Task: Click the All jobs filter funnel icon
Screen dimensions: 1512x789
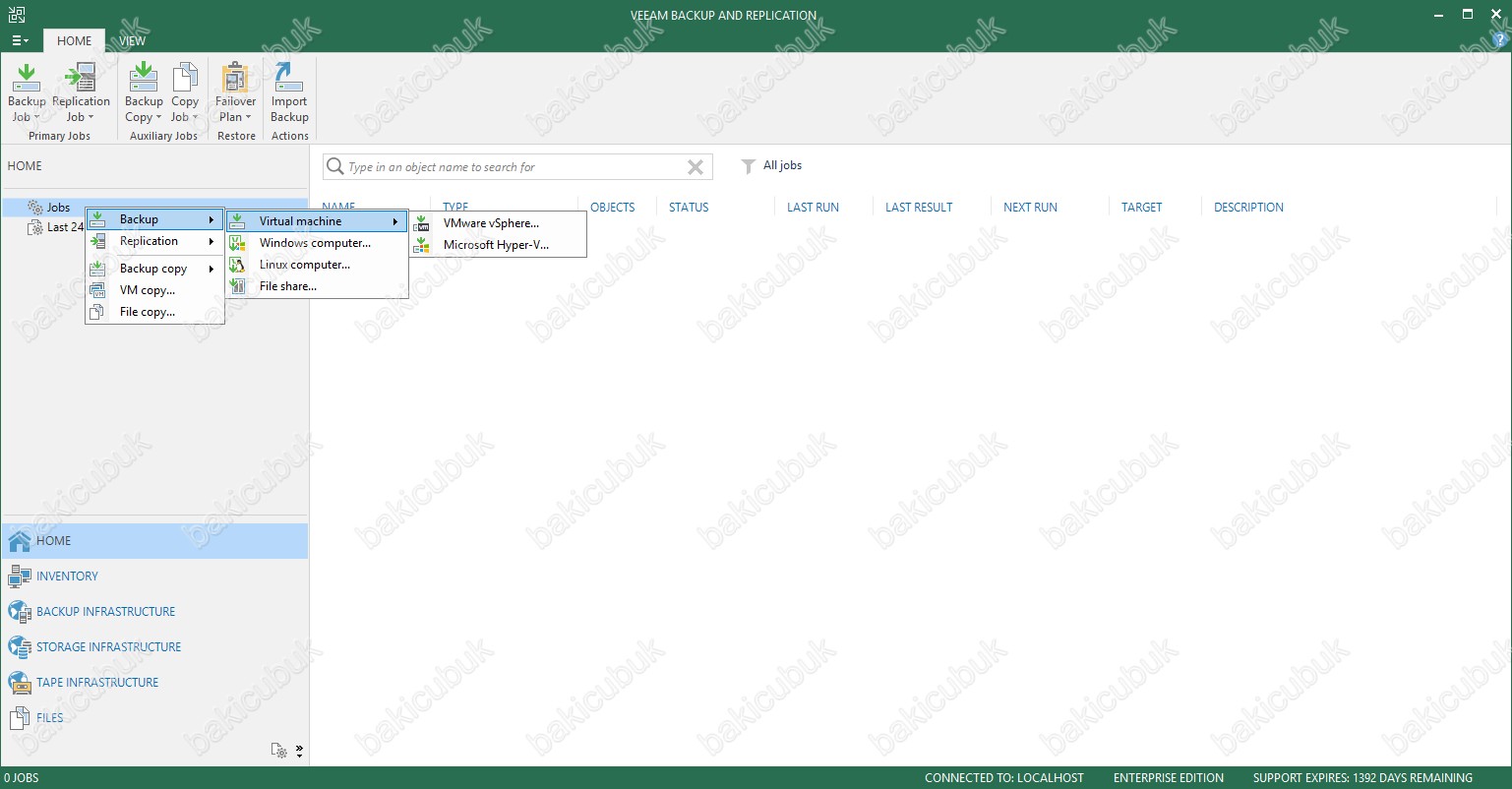Action: coord(749,166)
